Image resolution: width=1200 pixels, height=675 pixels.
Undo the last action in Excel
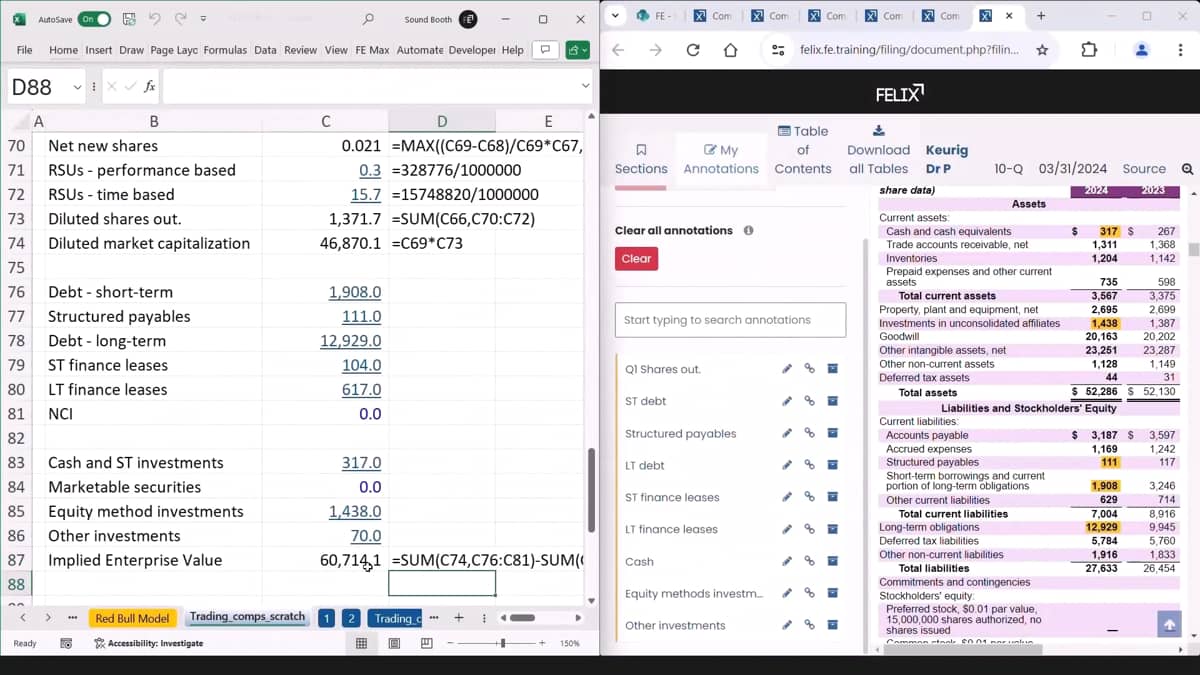(154, 19)
